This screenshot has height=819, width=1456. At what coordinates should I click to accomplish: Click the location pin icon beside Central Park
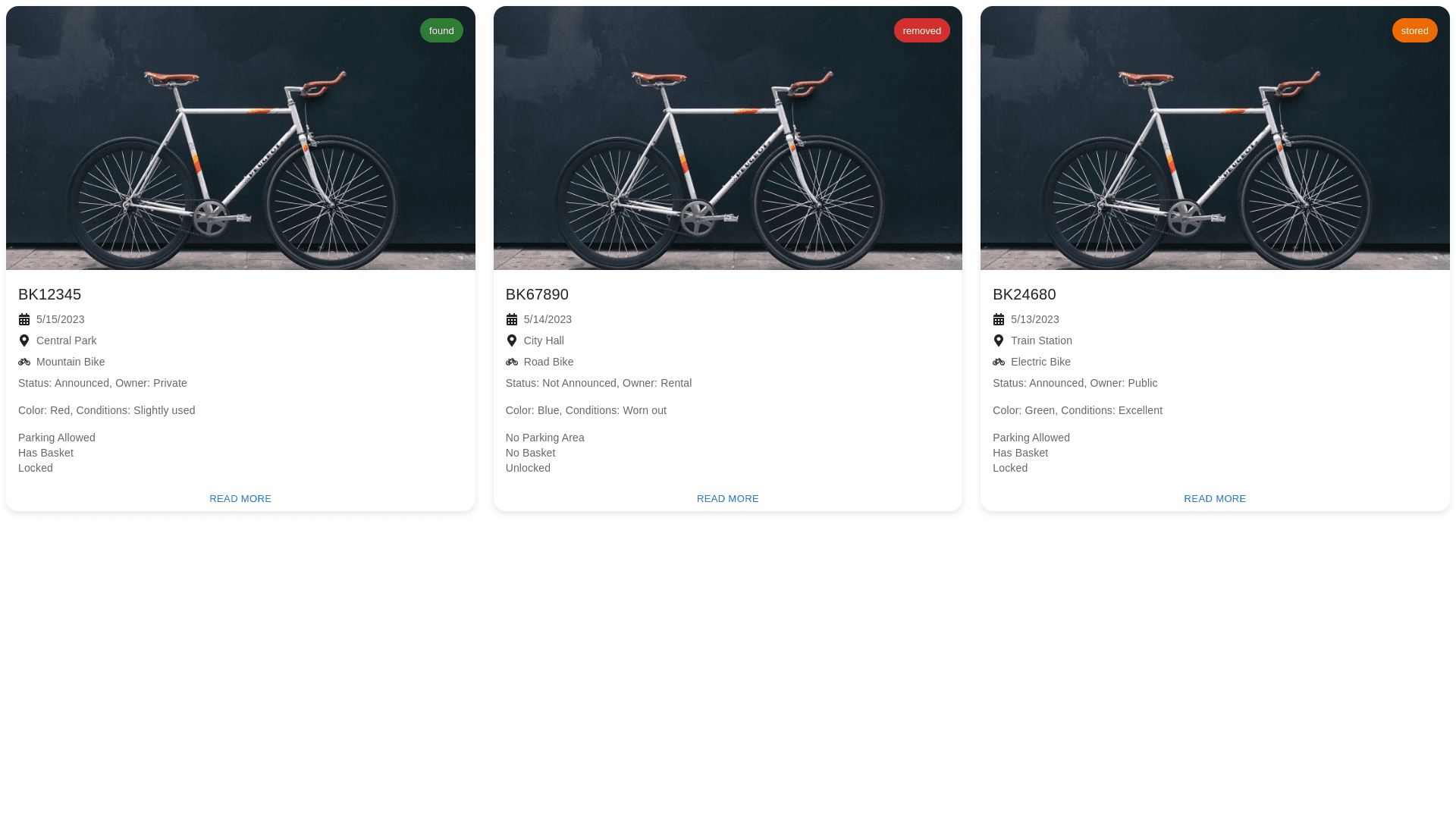tap(24, 340)
